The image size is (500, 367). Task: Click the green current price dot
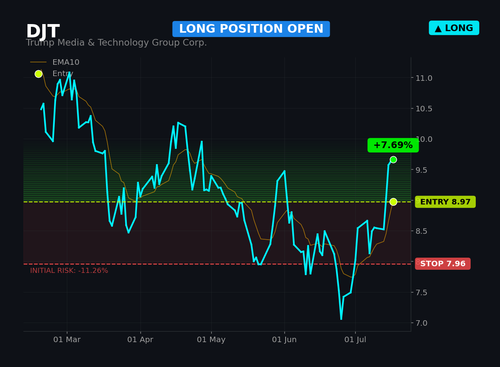click(393, 160)
